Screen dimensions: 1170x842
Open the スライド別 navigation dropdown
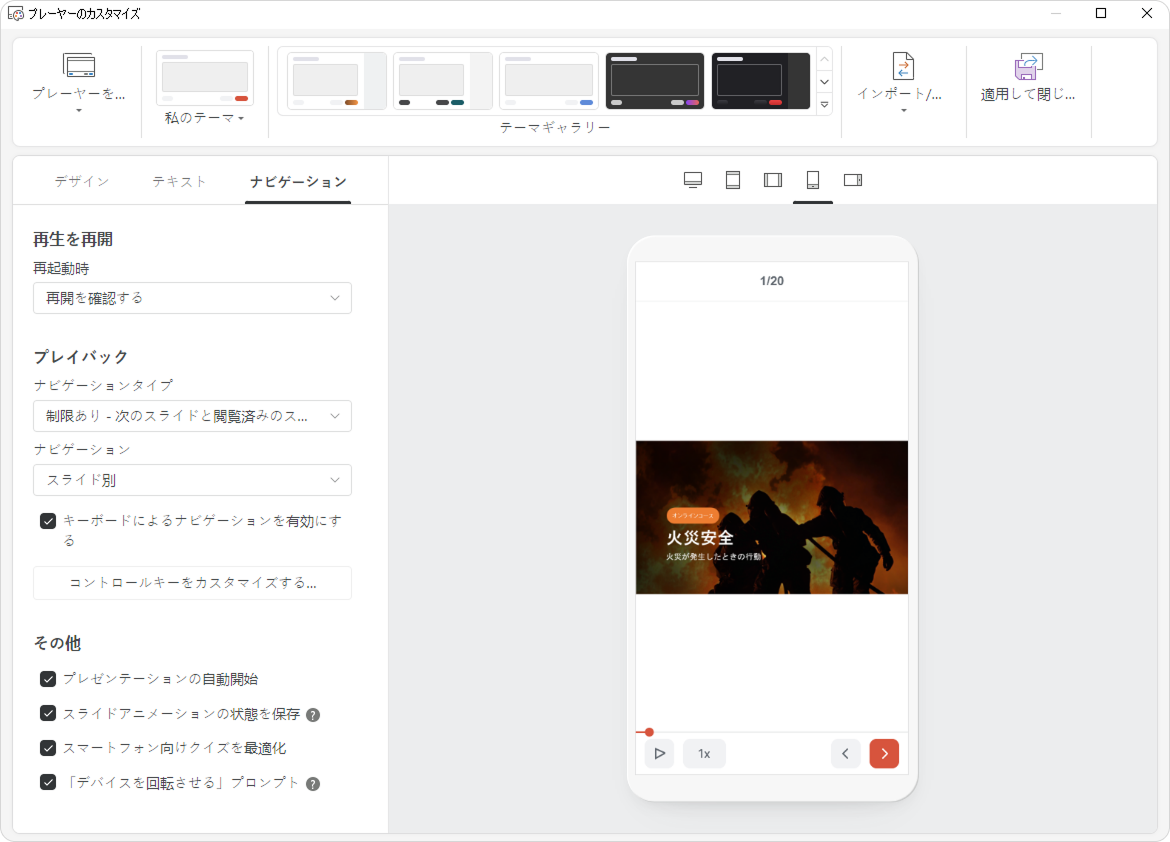click(193, 480)
